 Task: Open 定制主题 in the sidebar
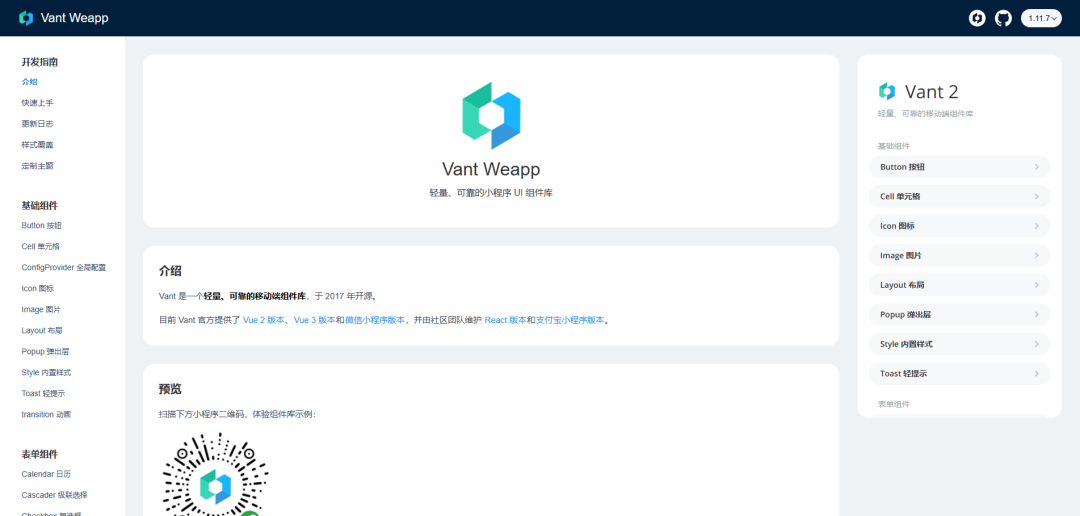coord(37,166)
